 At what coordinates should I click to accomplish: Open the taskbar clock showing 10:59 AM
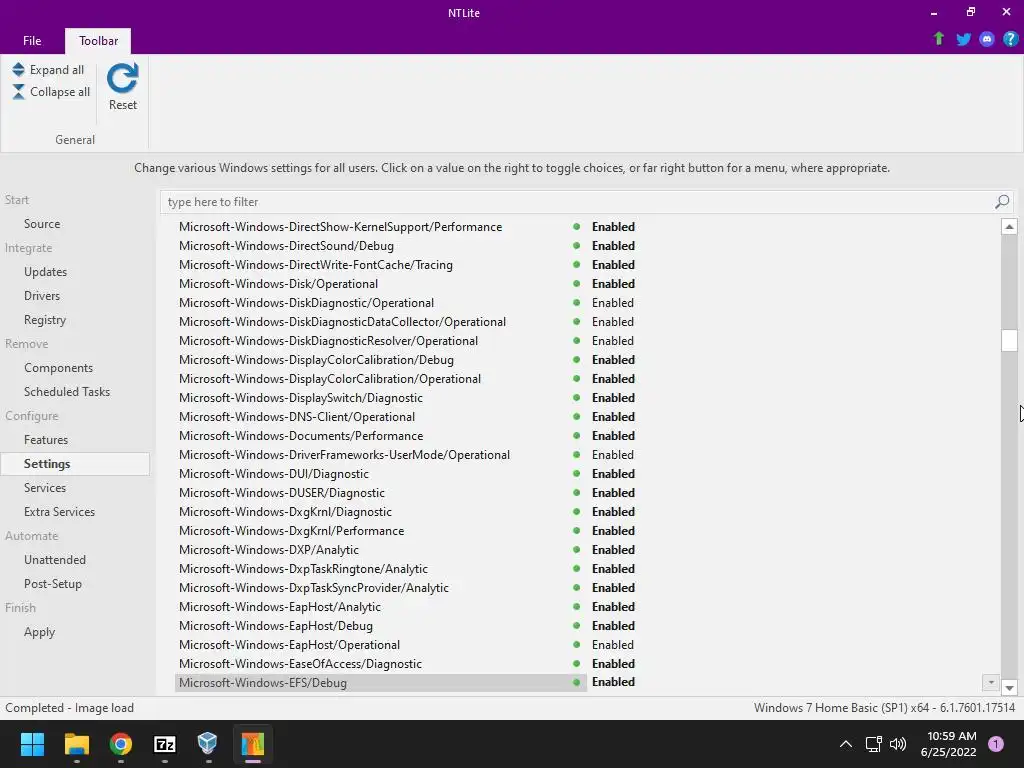click(948, 744)
